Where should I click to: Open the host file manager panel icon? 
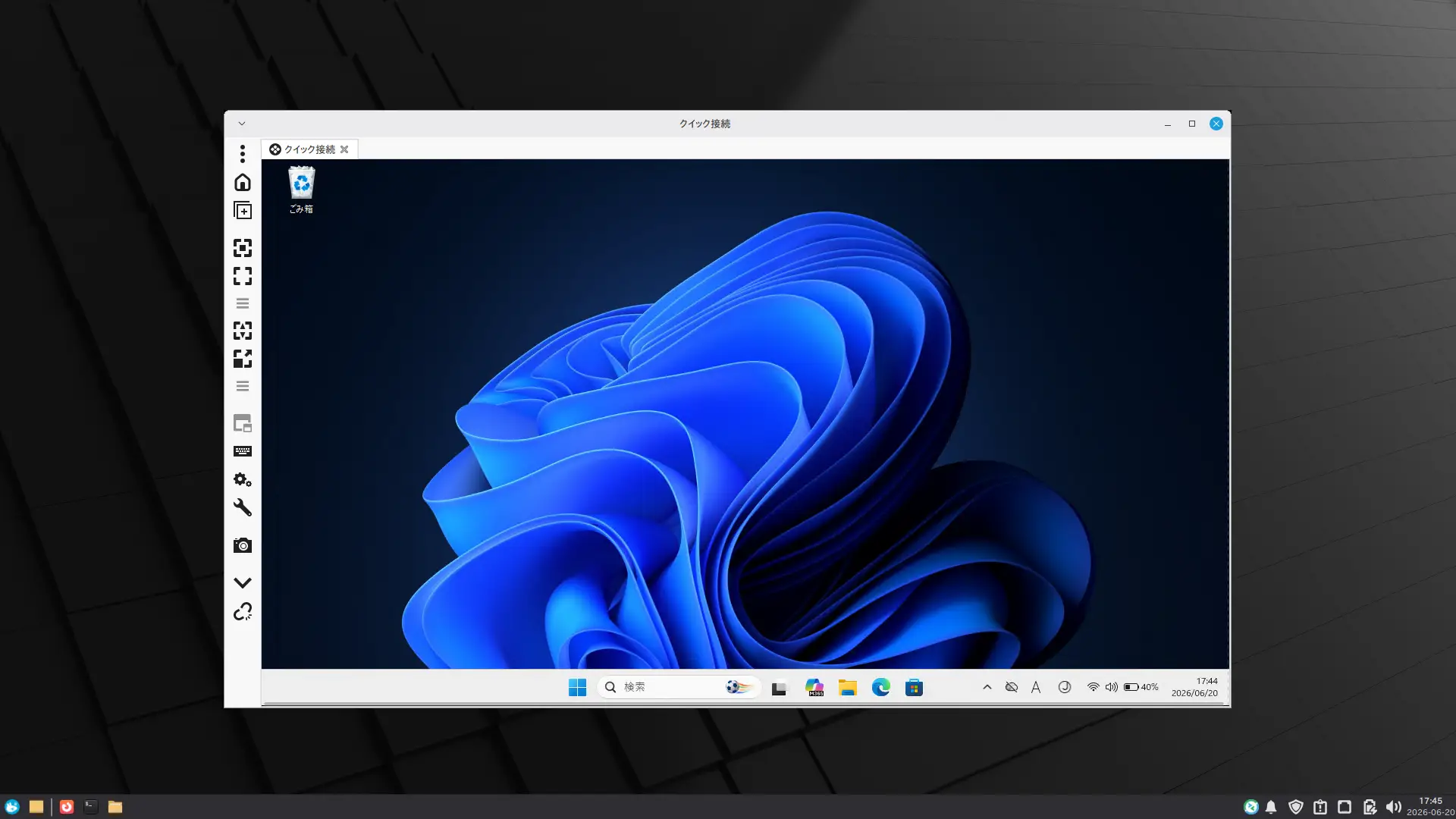(36, 807)
